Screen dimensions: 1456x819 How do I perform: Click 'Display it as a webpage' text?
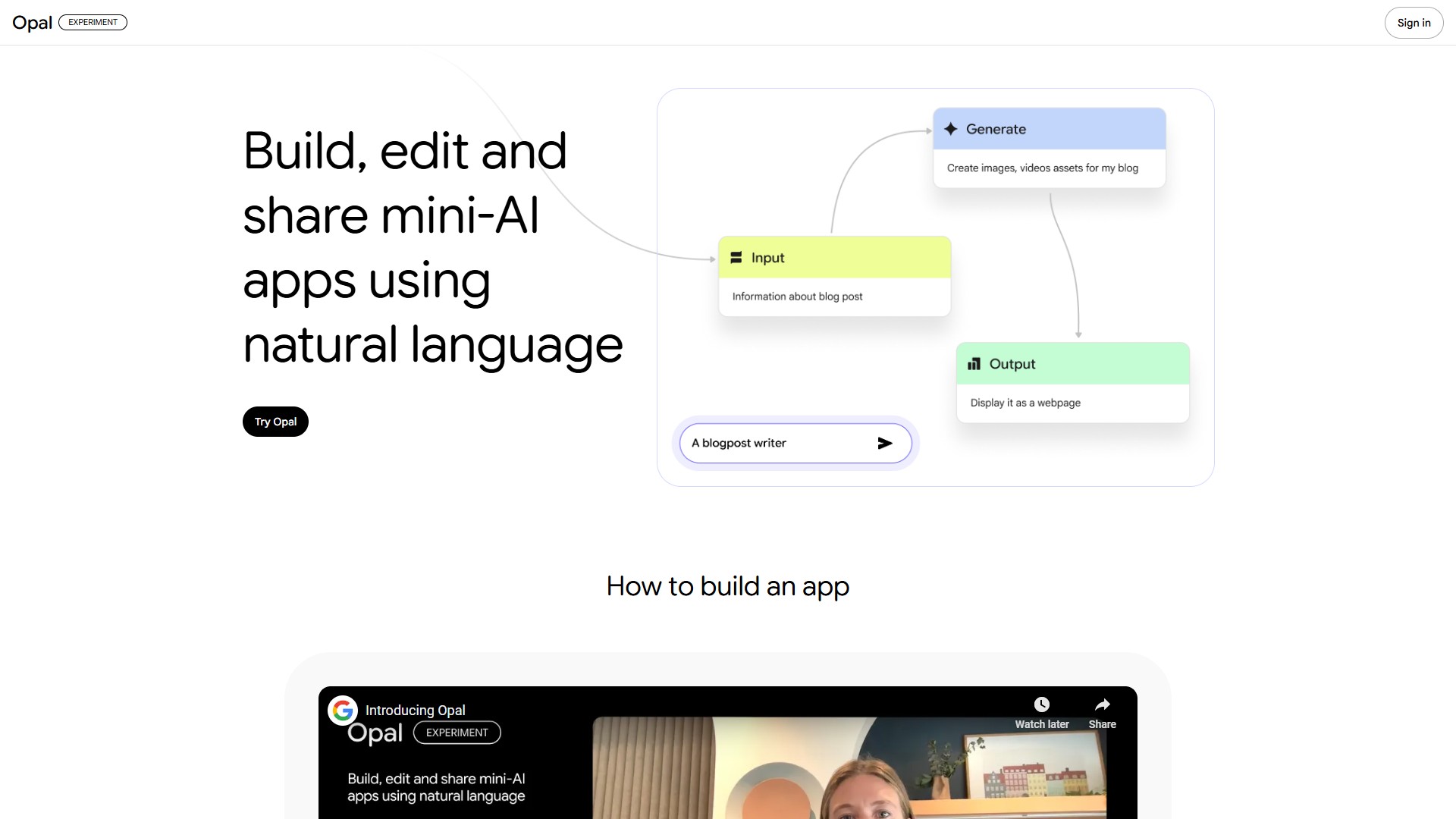coord(1025,403)
